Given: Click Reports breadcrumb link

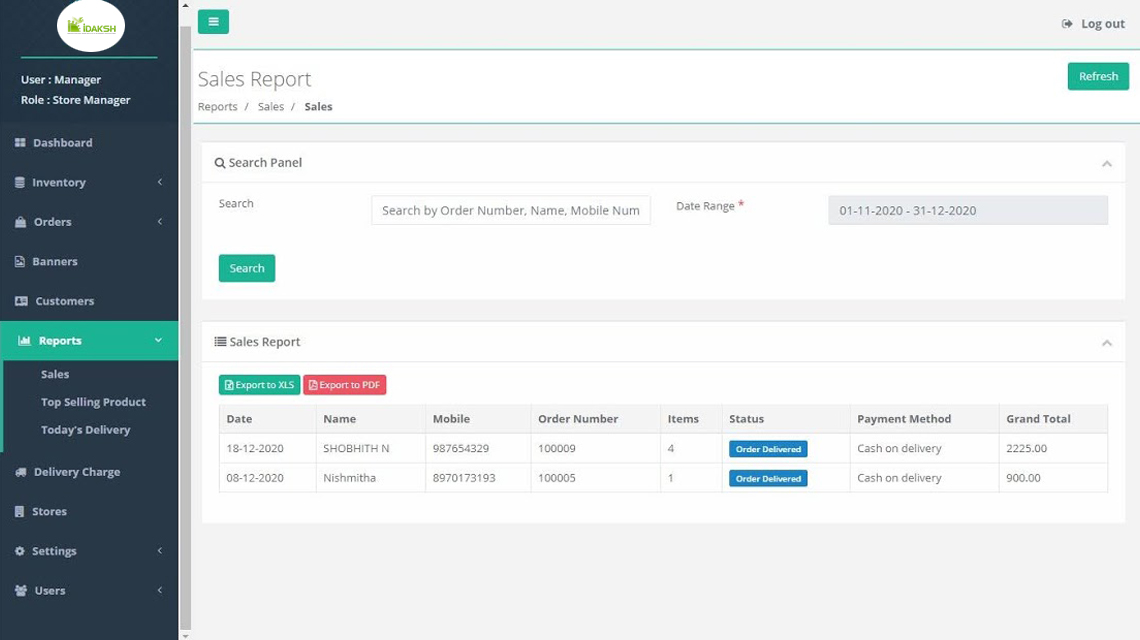Looking at the screenshot, I should [217, 106].
